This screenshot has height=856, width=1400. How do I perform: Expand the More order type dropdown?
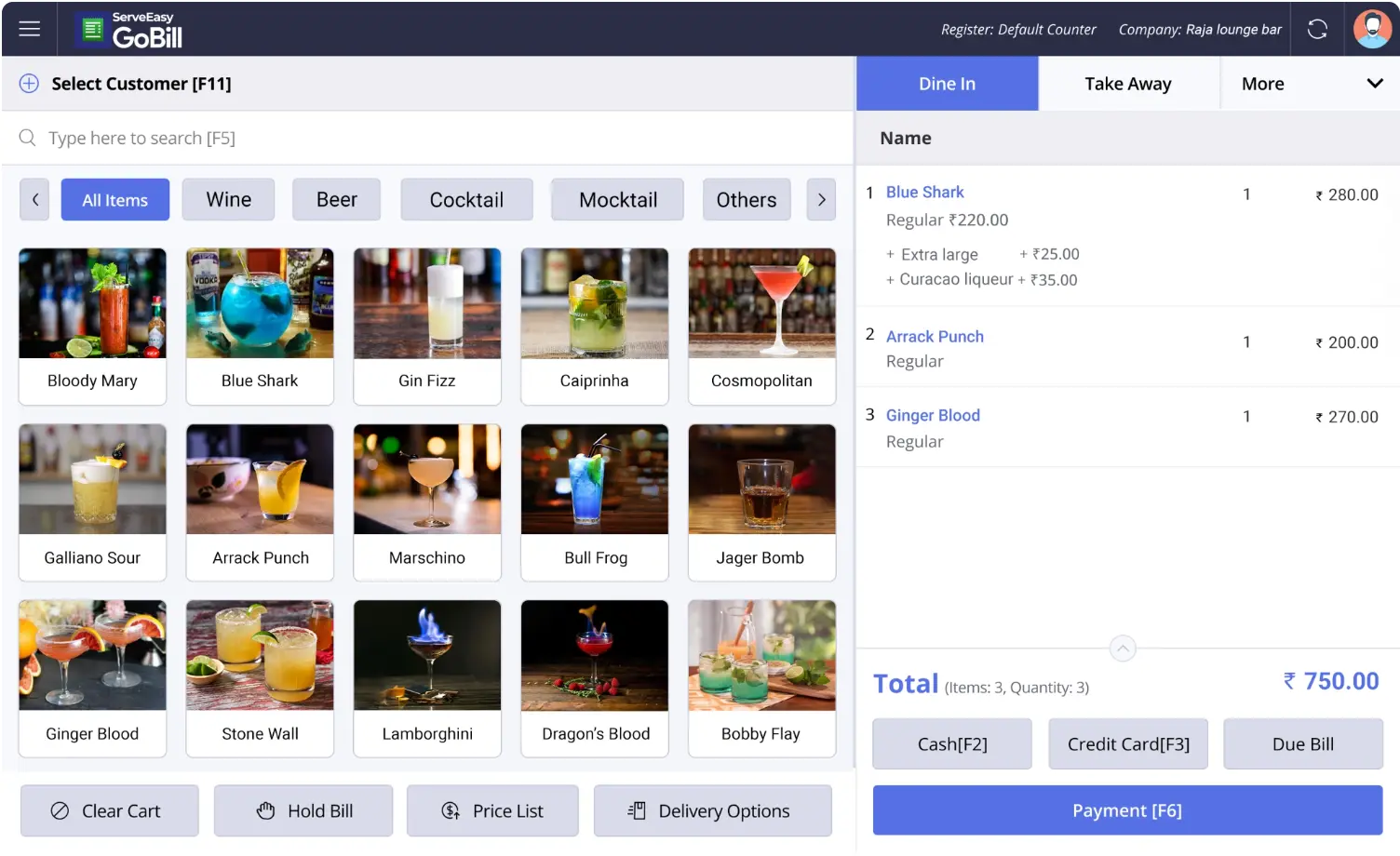(x=1374, y=84)
